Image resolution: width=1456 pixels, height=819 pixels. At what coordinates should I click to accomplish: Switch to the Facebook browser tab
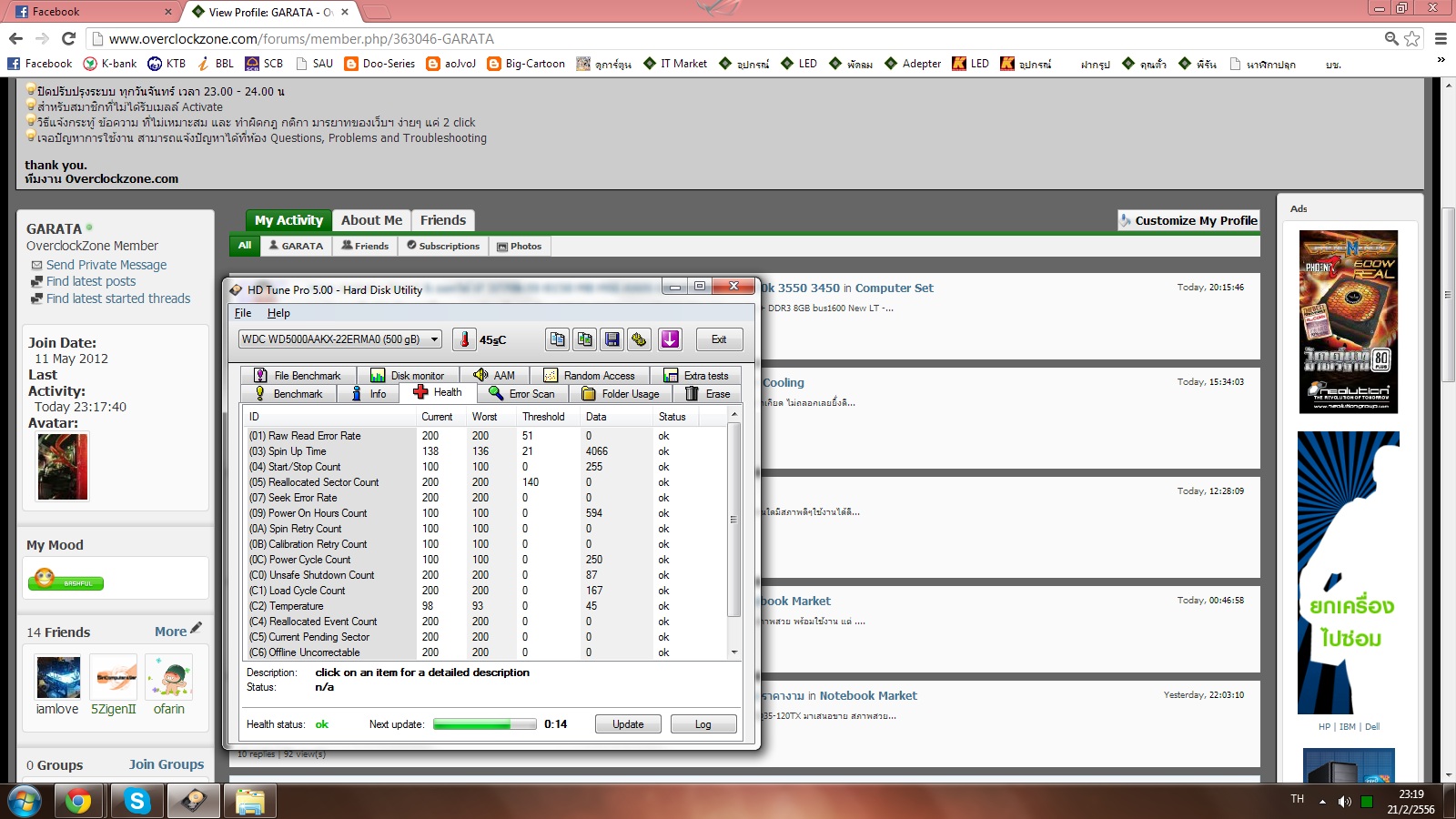pyautogui.click(x=94, y=12)
